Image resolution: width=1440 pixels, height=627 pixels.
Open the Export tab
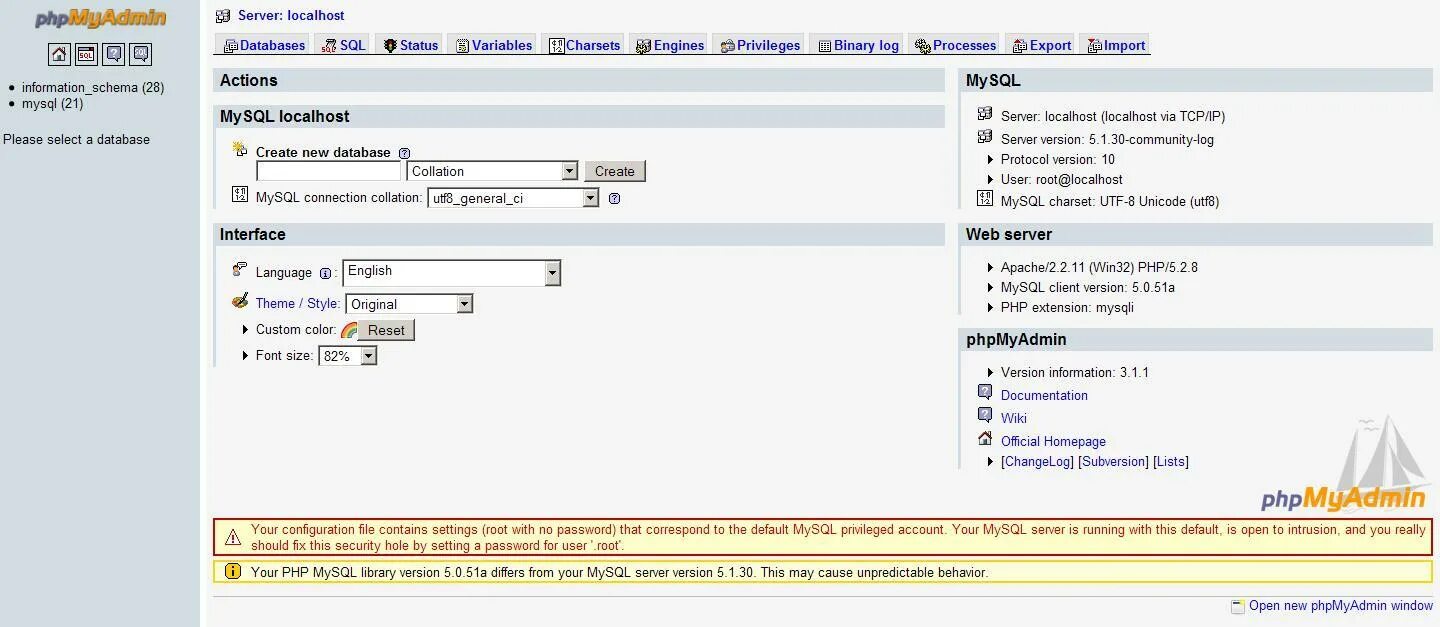pos(1041,45)
